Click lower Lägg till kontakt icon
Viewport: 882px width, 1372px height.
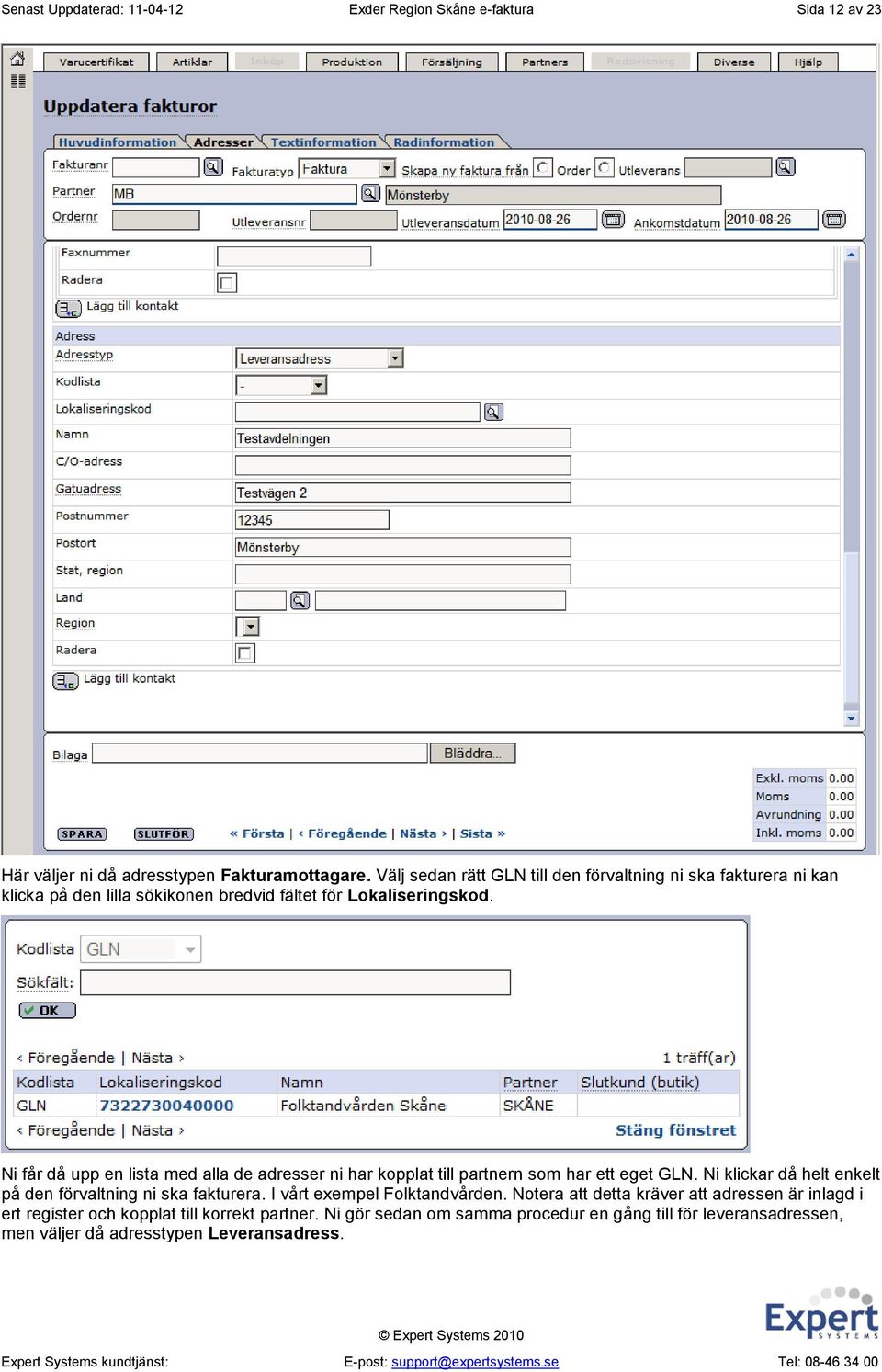pos(65,681)
